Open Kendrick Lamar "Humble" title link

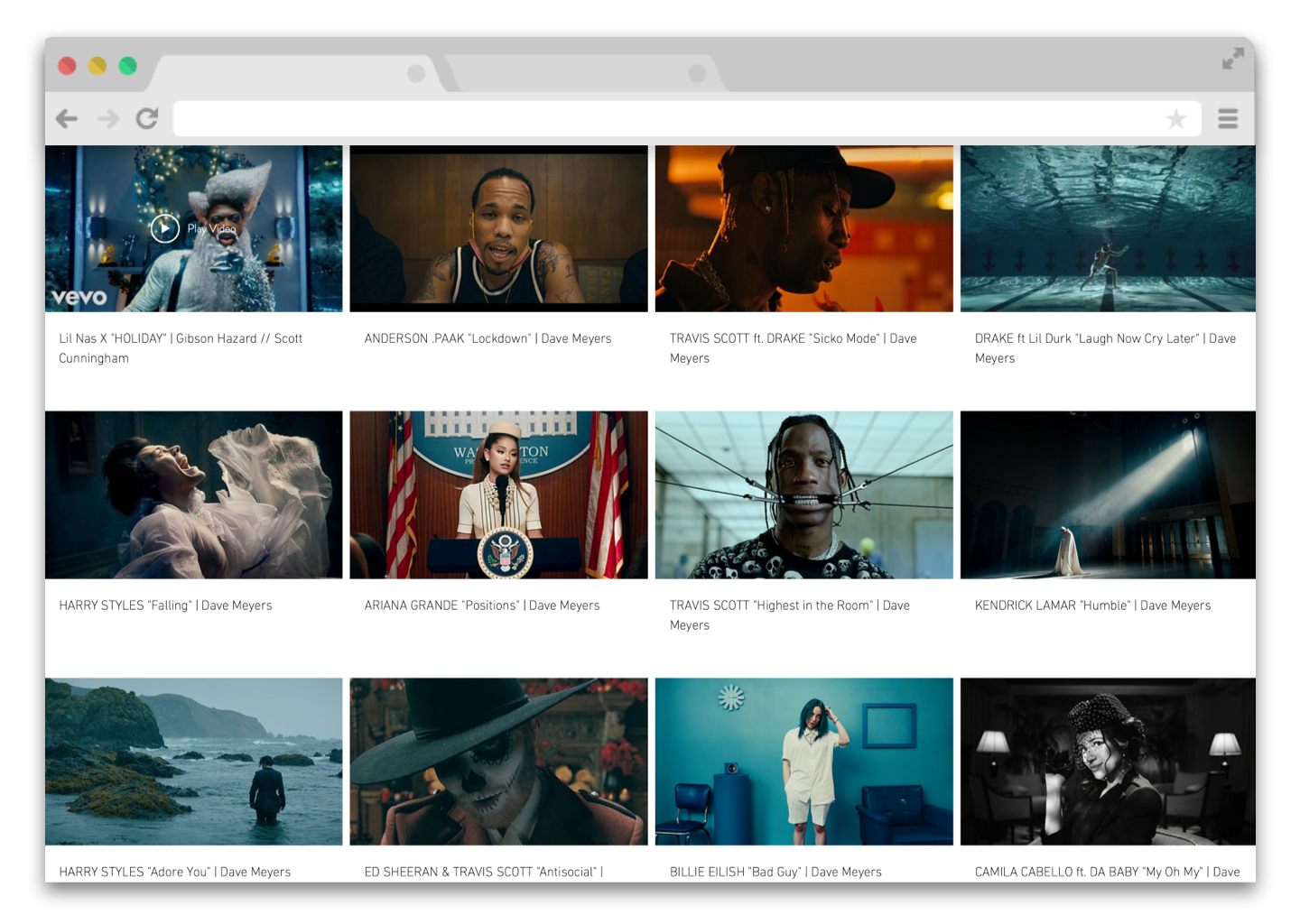tap(1092, 605)
